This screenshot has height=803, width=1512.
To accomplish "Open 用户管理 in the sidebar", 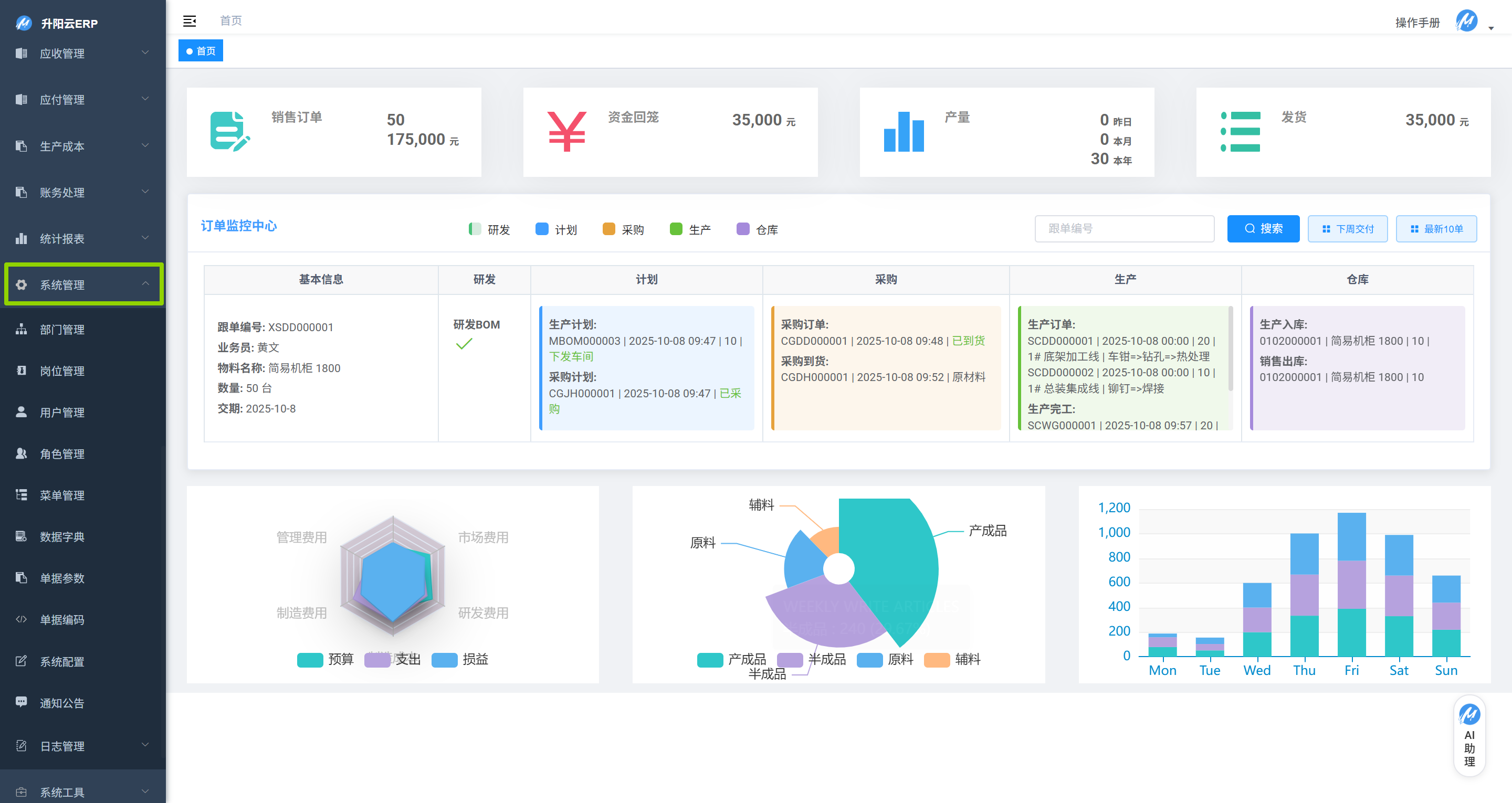I will coord(62,412).
